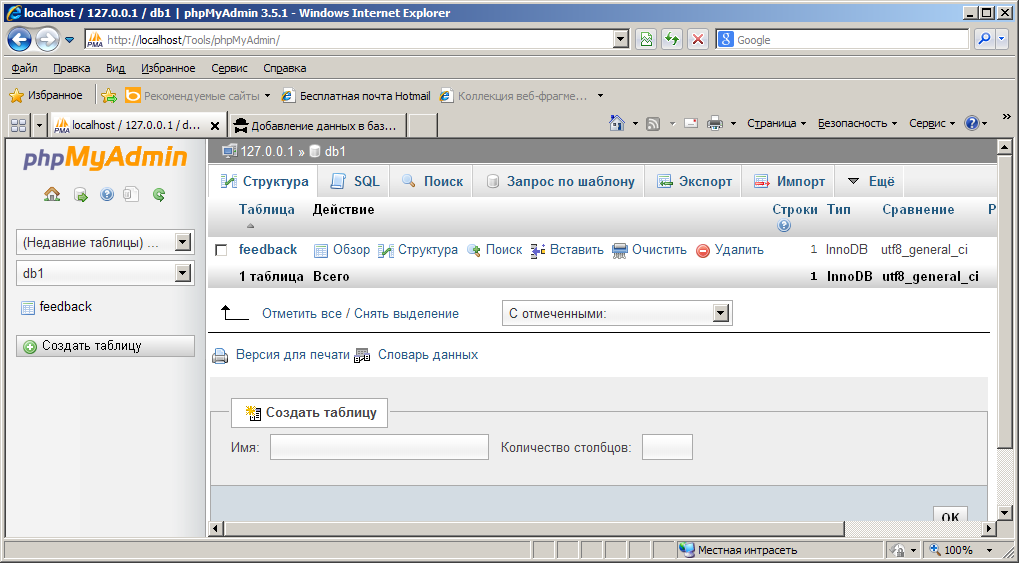Click 'Отметить все / Снять выделение' link
Image resolution: width=1019 pixels, height=563 pixels.
(360, 313)
